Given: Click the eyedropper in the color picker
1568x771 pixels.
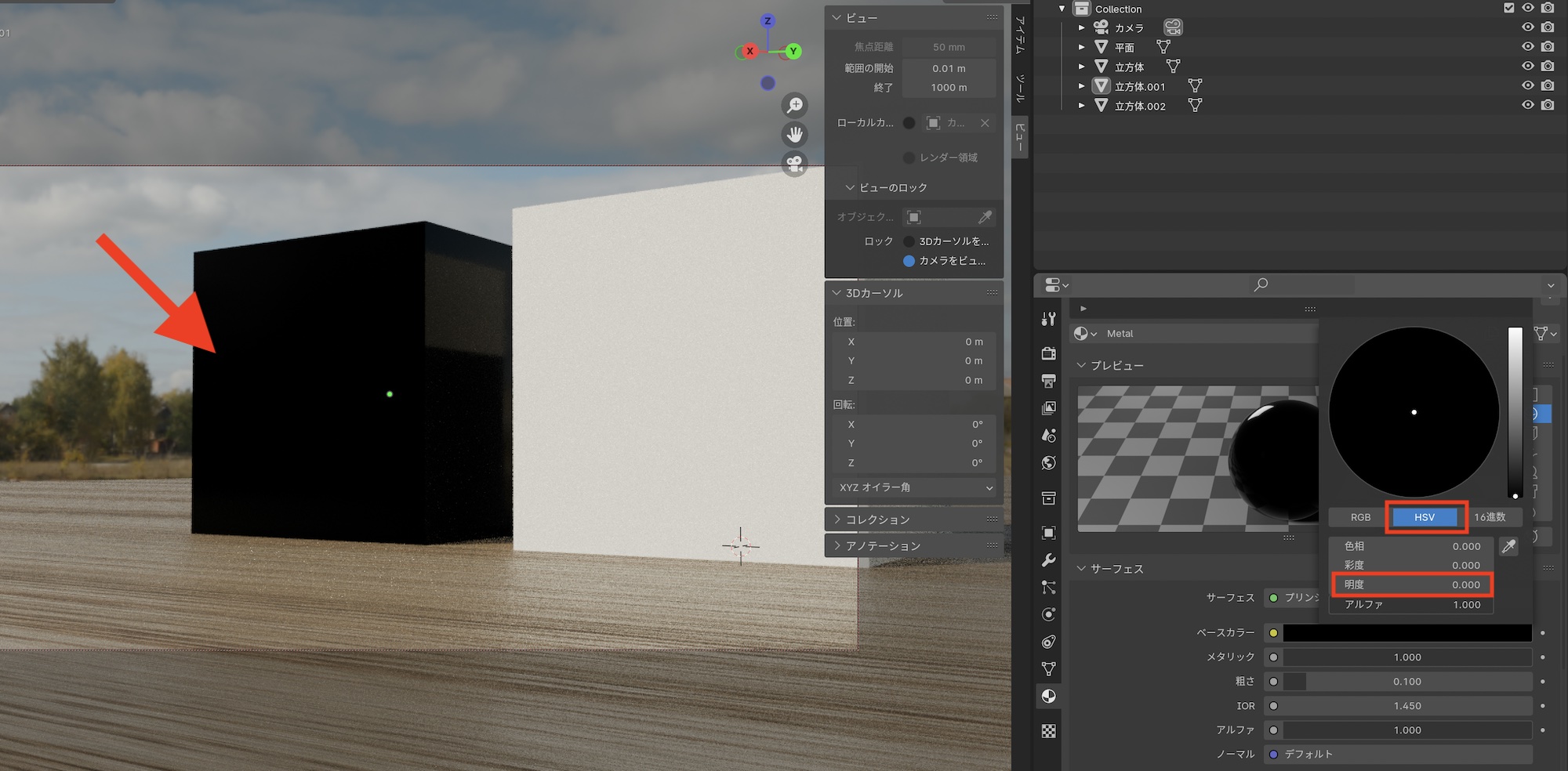Looking at the screenshot, I should pyautogui.click(x=1508, y=546).
